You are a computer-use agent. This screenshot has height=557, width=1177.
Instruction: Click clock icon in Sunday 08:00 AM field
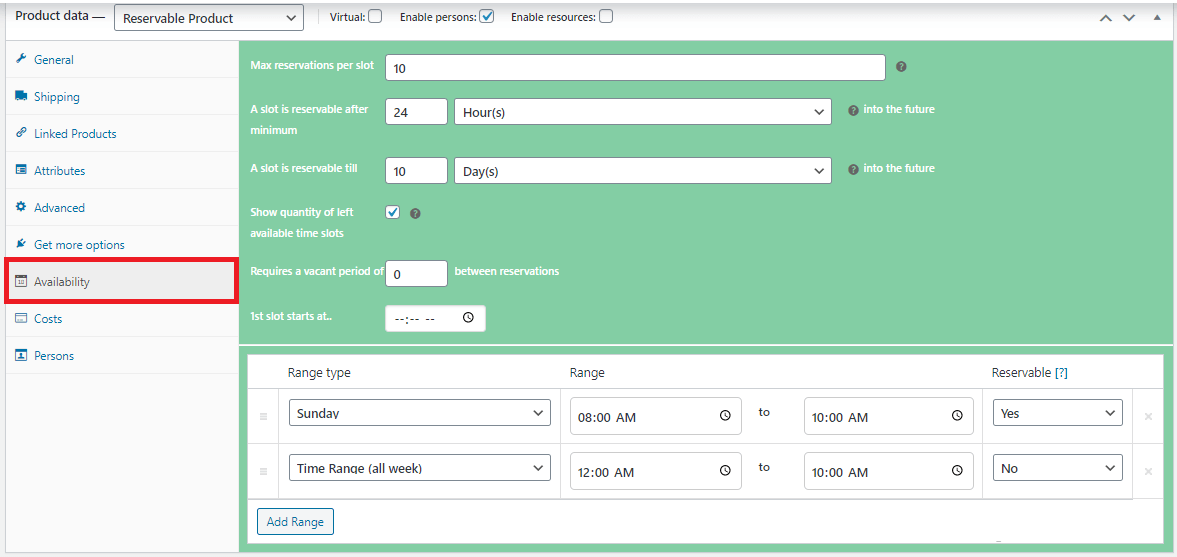(725, 416)
